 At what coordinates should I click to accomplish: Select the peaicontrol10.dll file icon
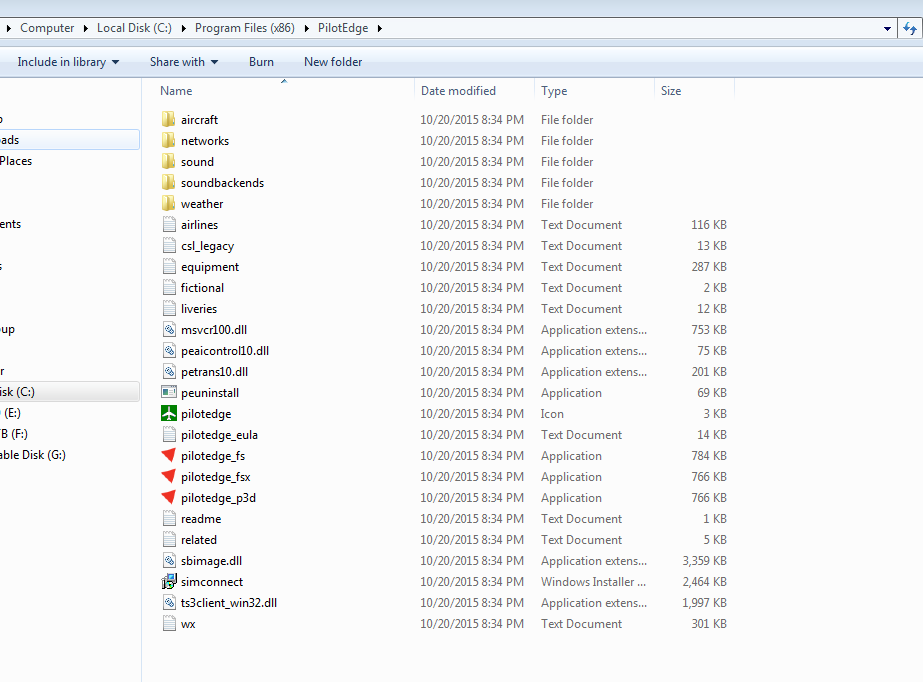169,351
